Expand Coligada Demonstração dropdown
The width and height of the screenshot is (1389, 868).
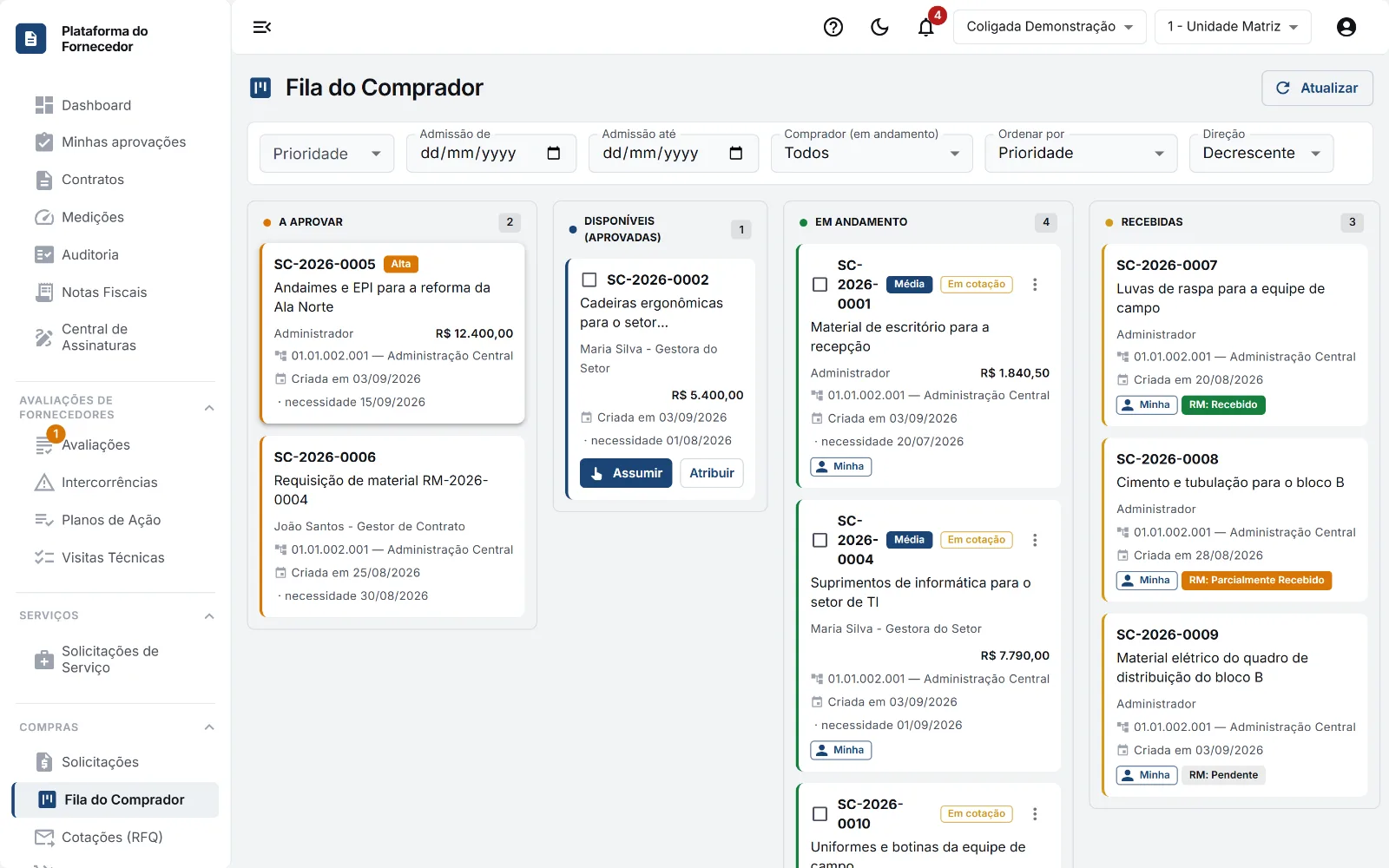1050,27
